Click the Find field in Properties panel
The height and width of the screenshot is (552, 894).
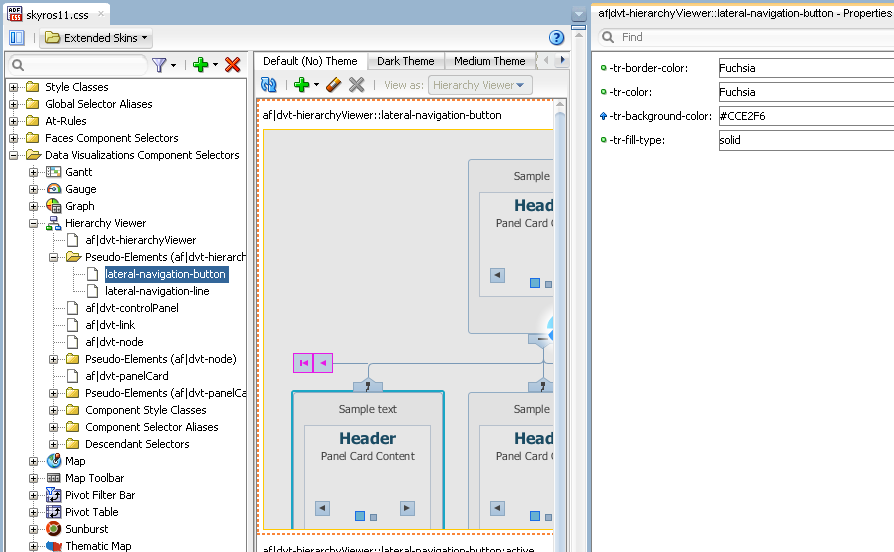[750, 37]
